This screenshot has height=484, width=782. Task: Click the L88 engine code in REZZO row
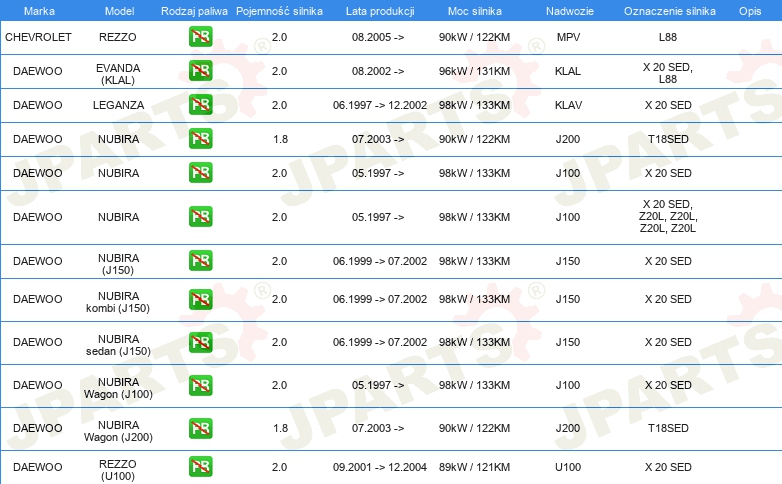tap(668, 37)
